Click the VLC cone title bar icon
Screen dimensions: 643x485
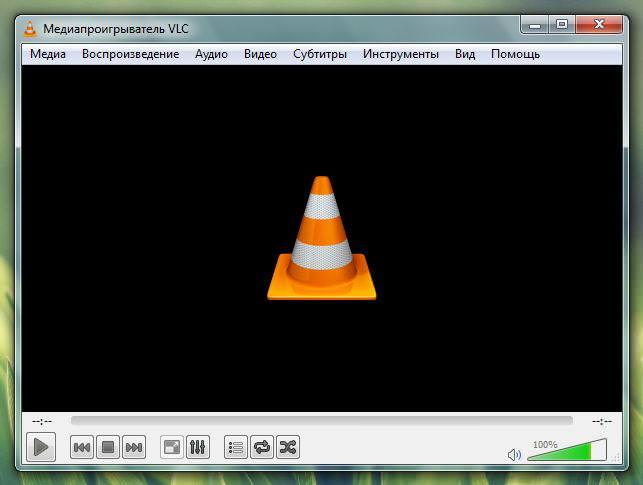pos(30,29)
